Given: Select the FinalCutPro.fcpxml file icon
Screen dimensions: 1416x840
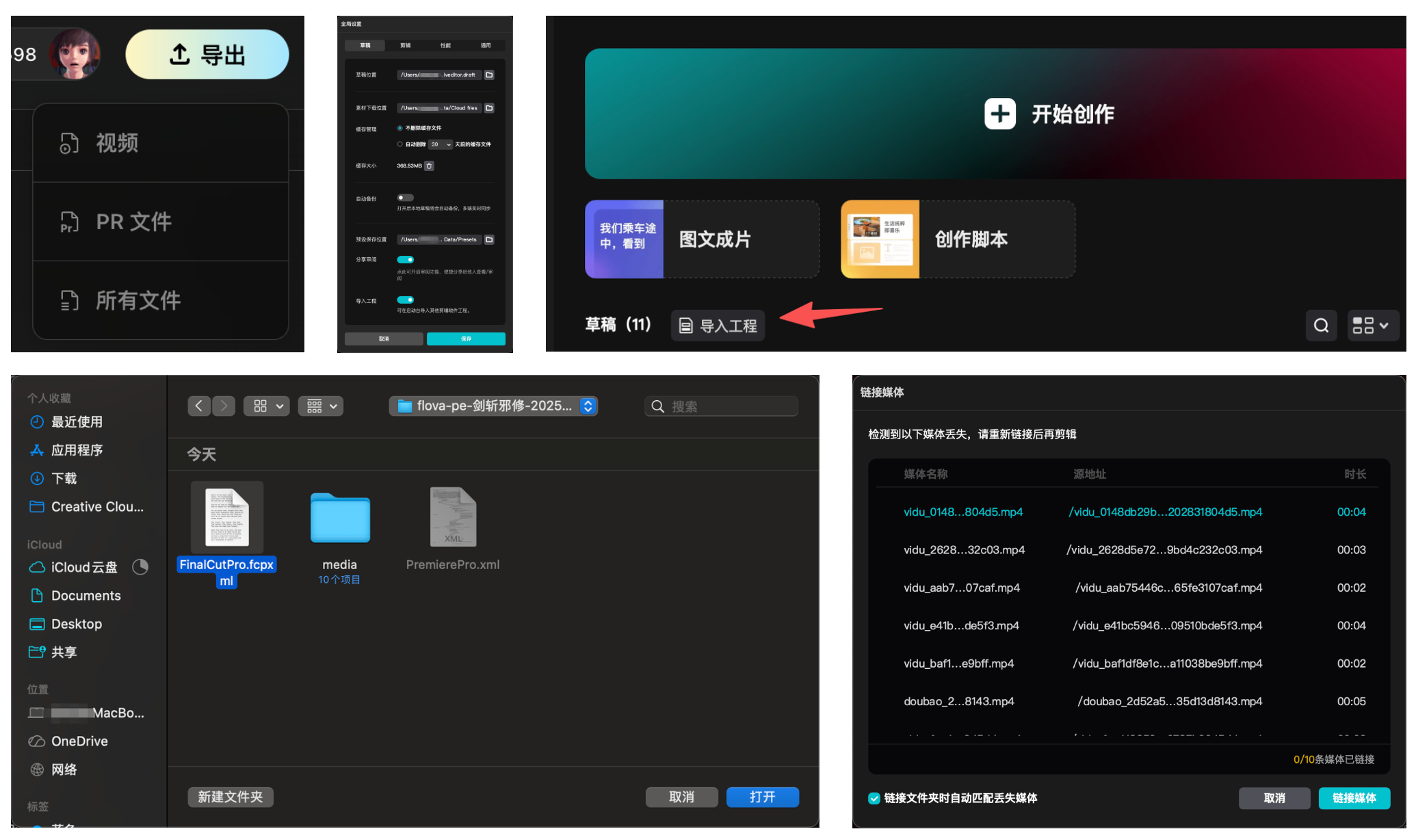Looking at the screenshot, I should point(226,518).
